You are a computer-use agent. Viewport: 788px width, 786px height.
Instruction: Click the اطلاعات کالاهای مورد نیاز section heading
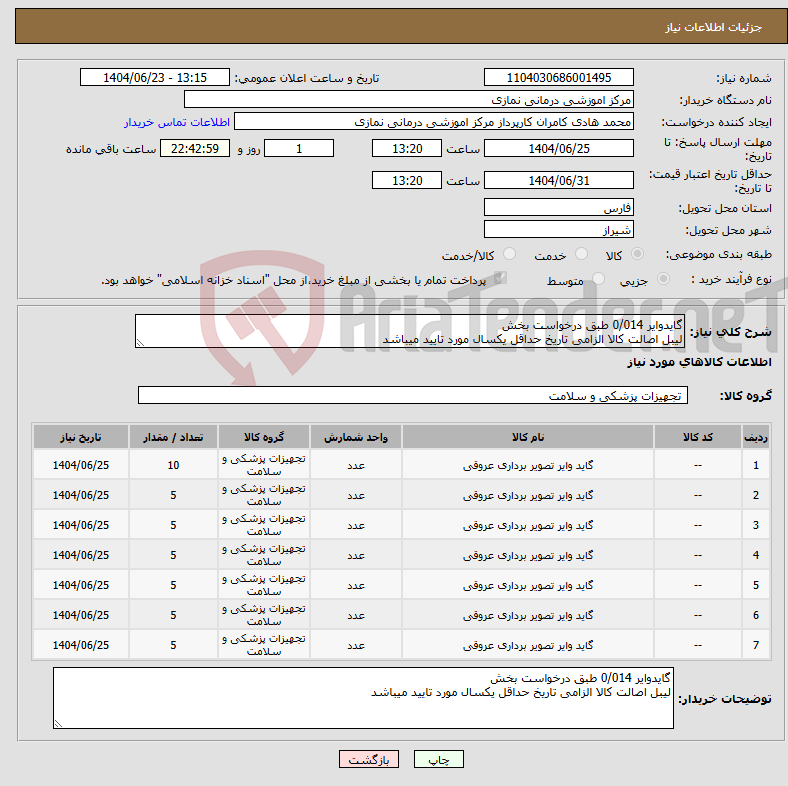[x=699, y=362]
